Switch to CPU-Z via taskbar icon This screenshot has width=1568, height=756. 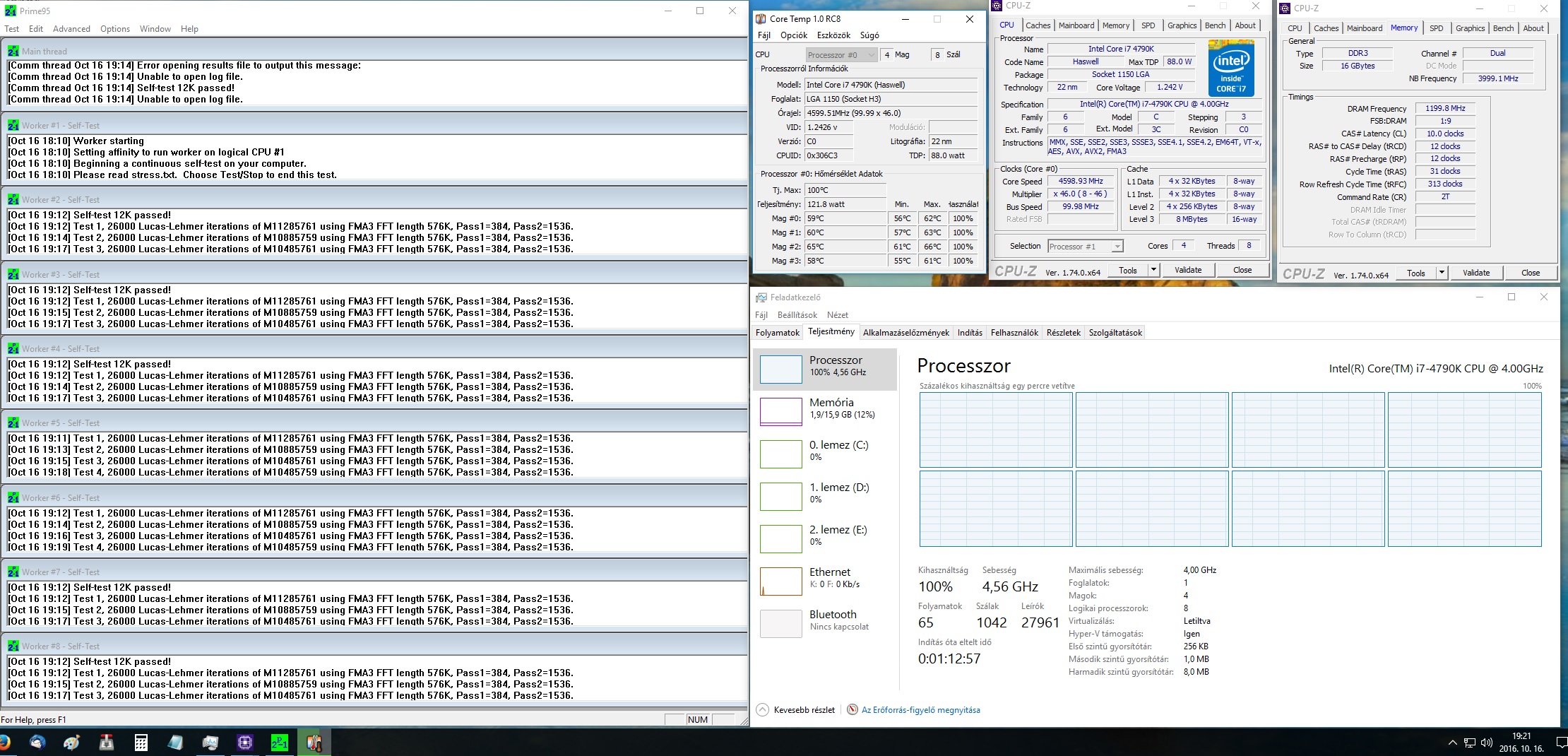click(245, 742)
